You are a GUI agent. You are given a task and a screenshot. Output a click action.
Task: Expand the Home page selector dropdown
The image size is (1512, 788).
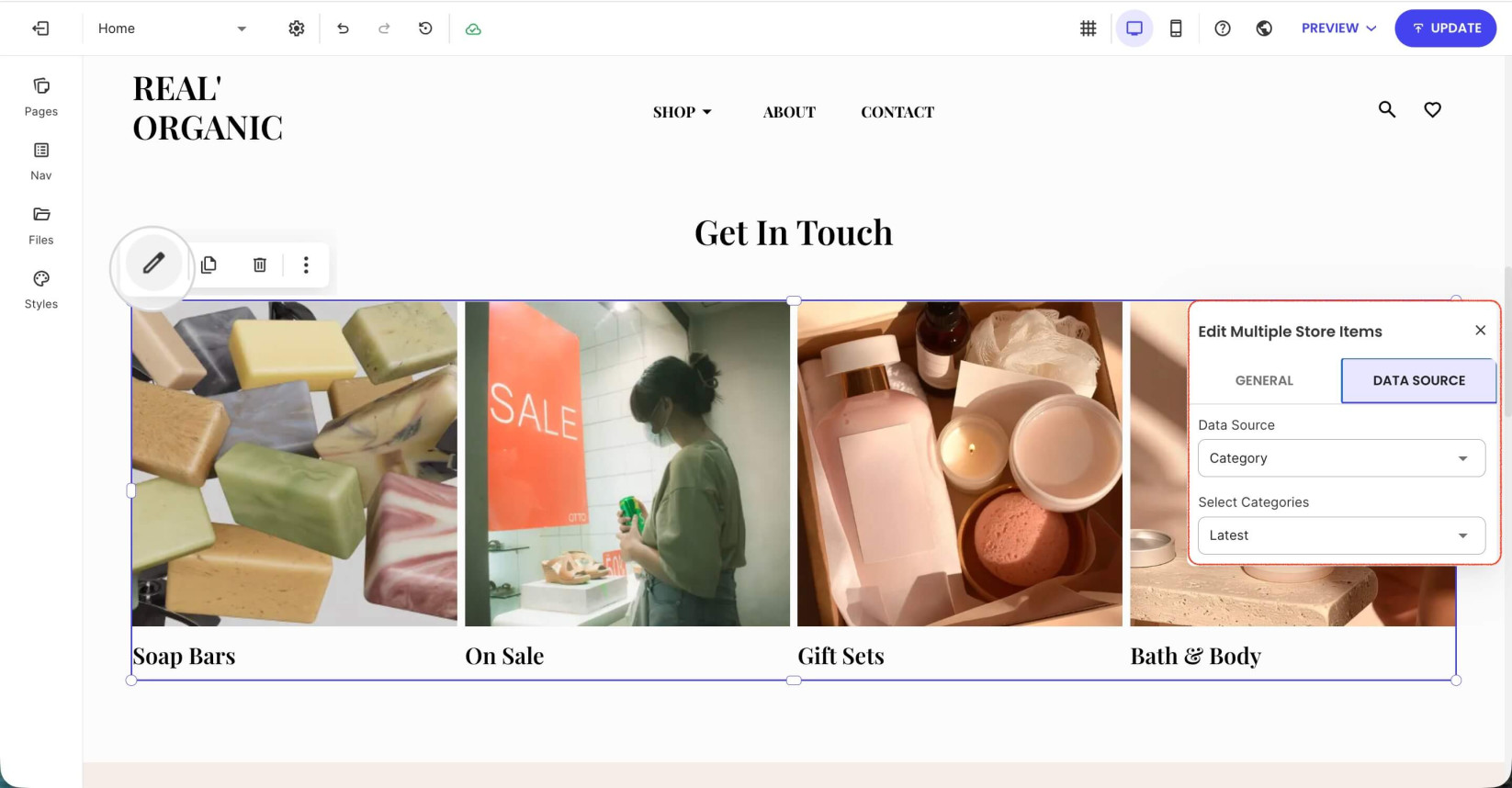click(x=173, y=28)
